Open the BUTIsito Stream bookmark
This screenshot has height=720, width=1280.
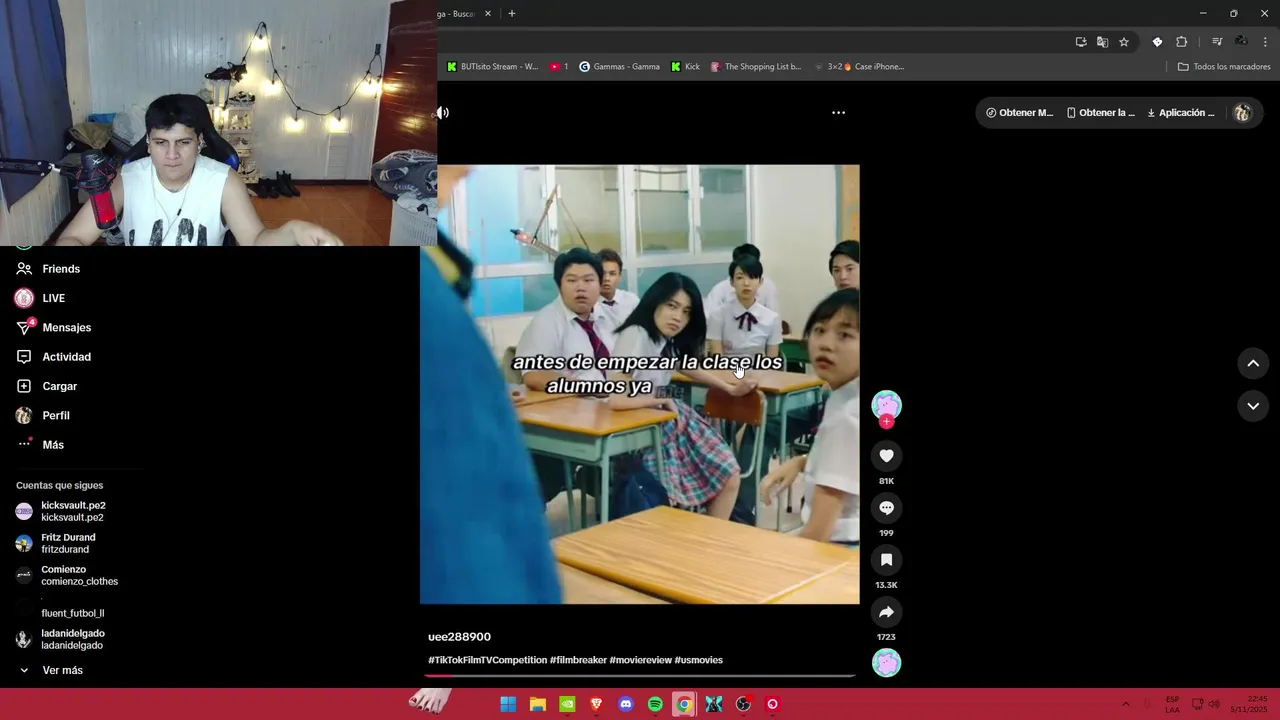492,67
